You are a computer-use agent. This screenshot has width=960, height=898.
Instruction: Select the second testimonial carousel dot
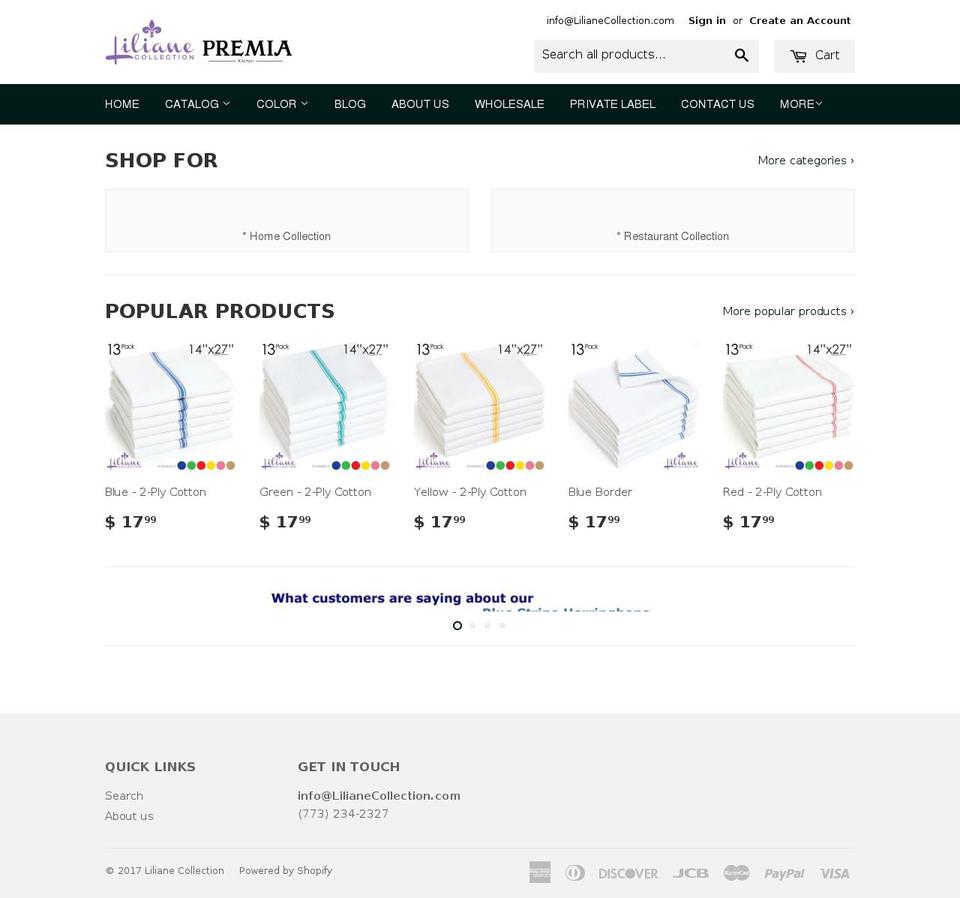(472, 625)
